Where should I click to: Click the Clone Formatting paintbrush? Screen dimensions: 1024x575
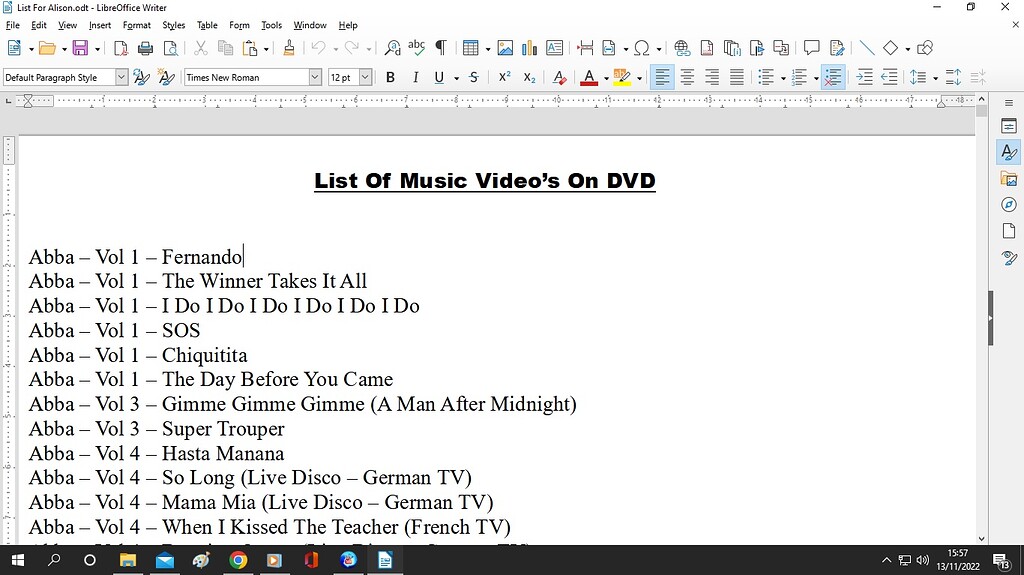pos(289,48)
